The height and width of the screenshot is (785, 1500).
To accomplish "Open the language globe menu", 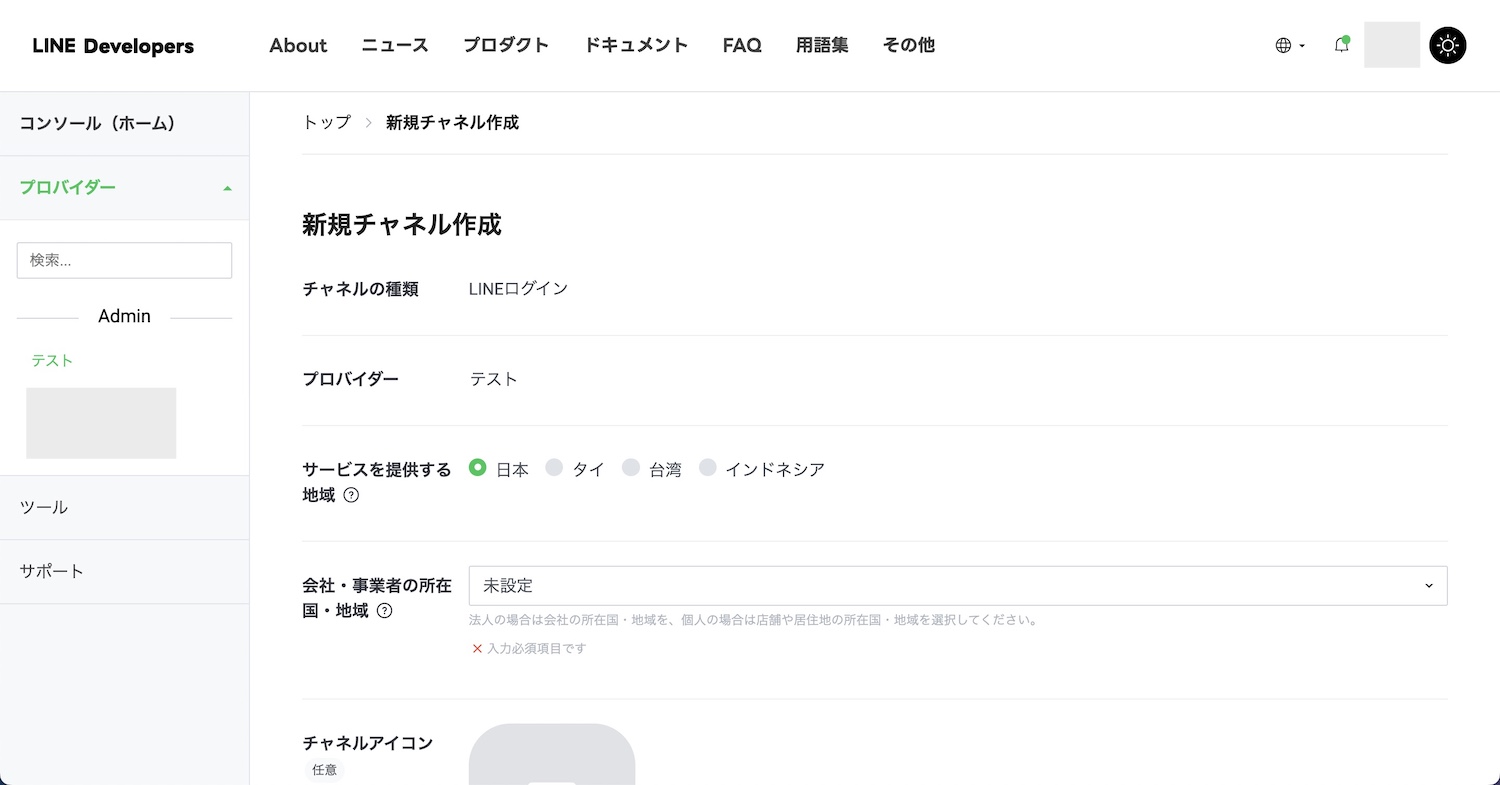I will pyautogui.click(x=1290, y=45).
